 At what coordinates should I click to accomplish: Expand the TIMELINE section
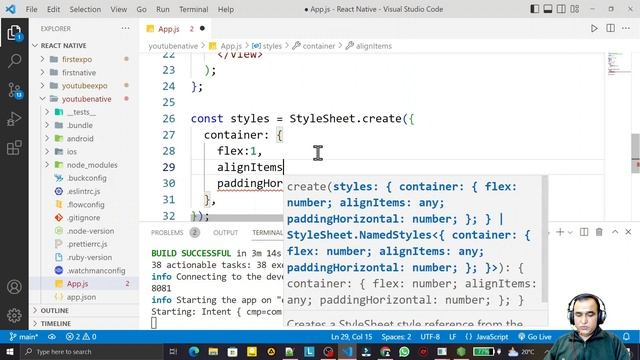point(56,324)
